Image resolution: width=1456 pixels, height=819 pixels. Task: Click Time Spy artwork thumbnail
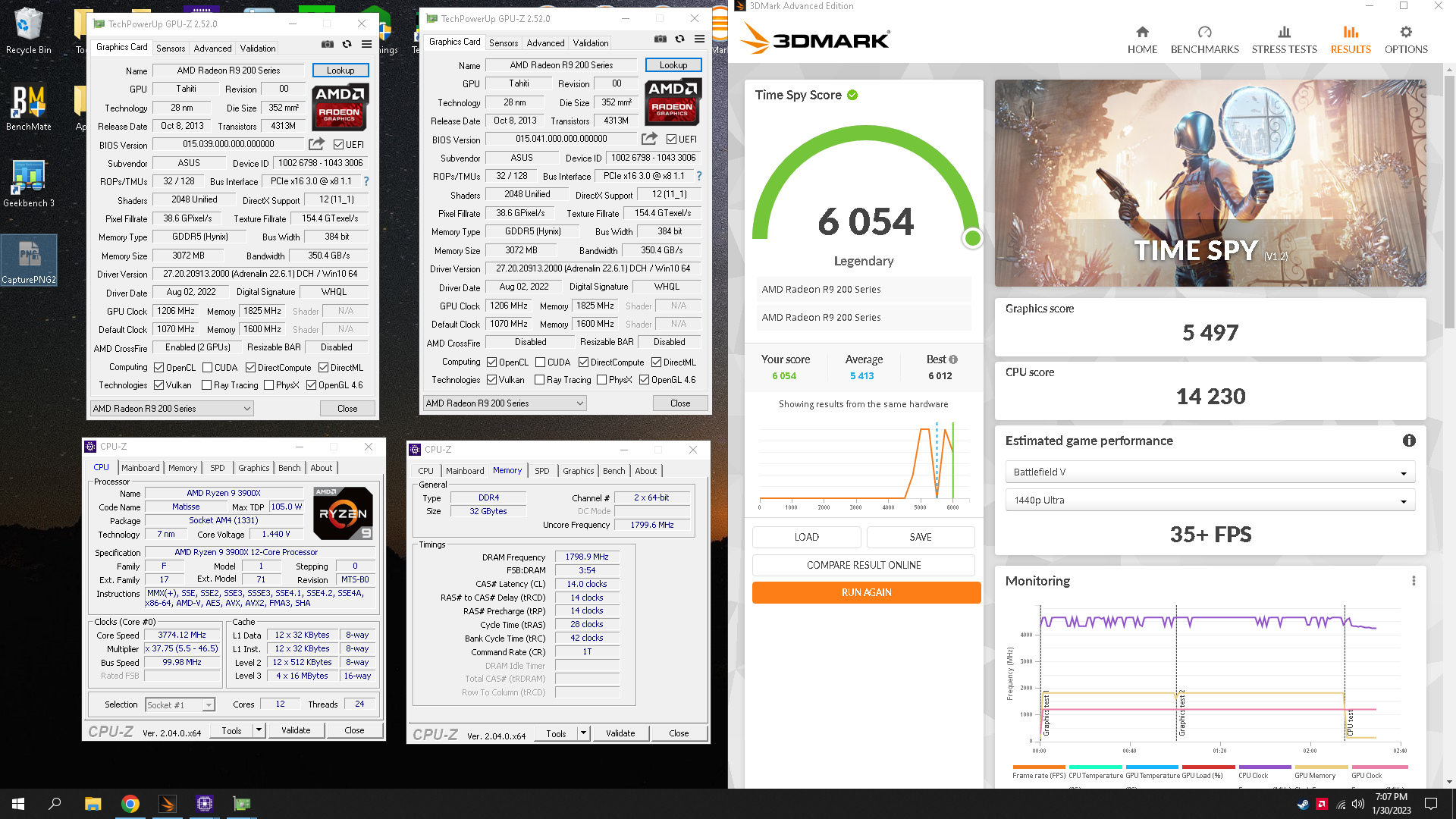coord(1210,183)
